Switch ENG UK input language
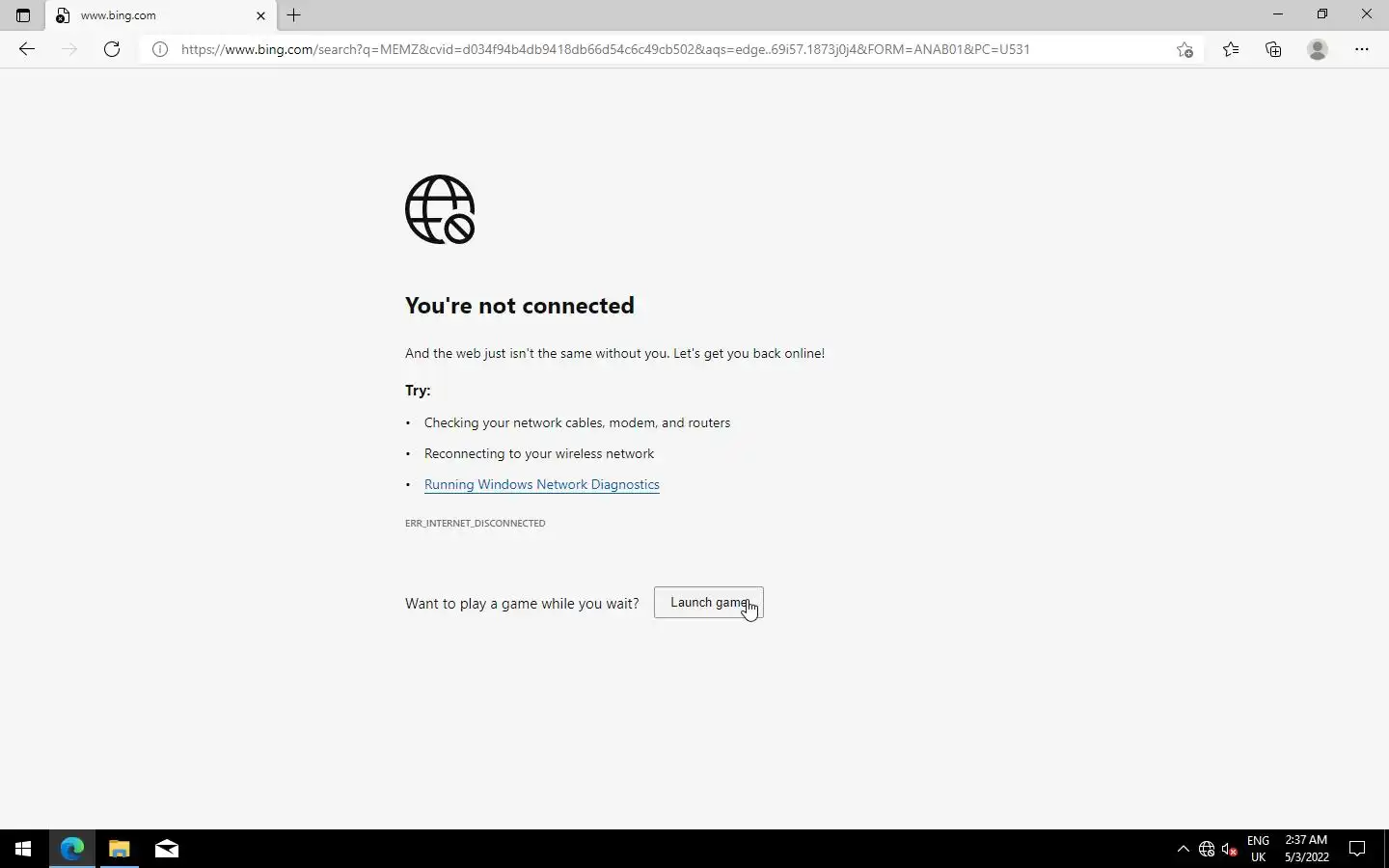 [1258, 849]
